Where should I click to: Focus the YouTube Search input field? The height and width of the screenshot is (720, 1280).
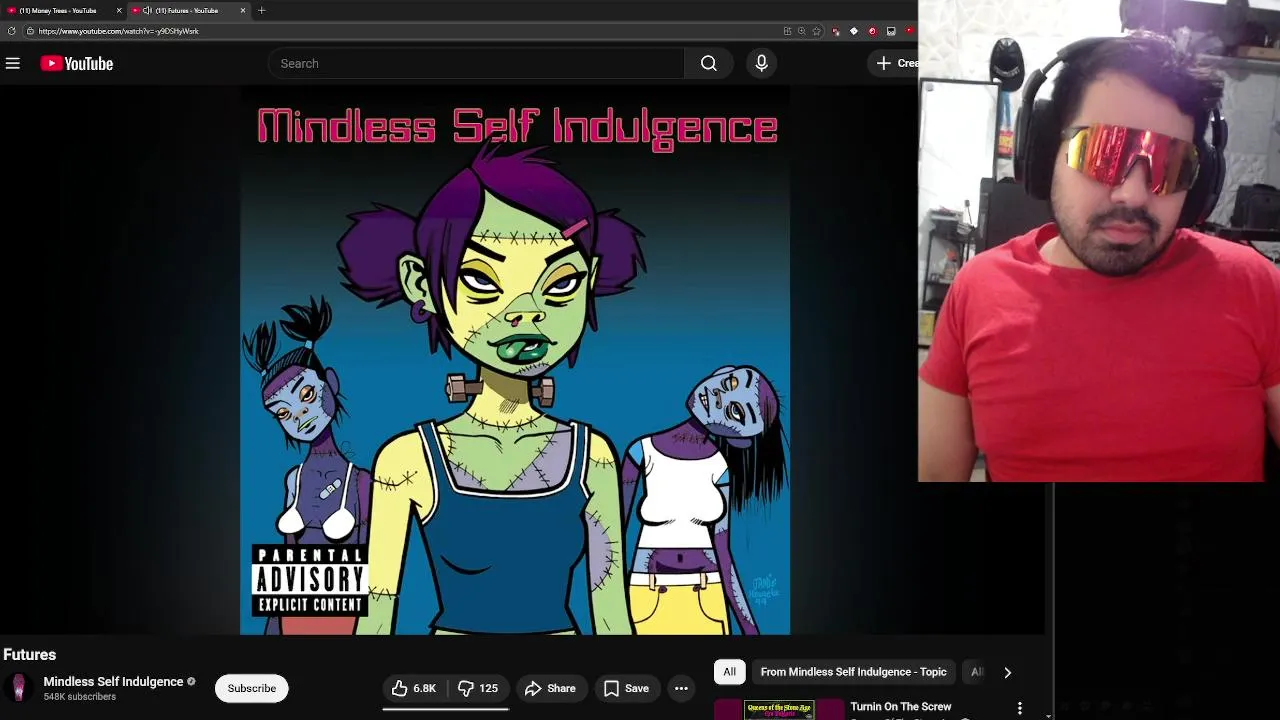(476, 63)
